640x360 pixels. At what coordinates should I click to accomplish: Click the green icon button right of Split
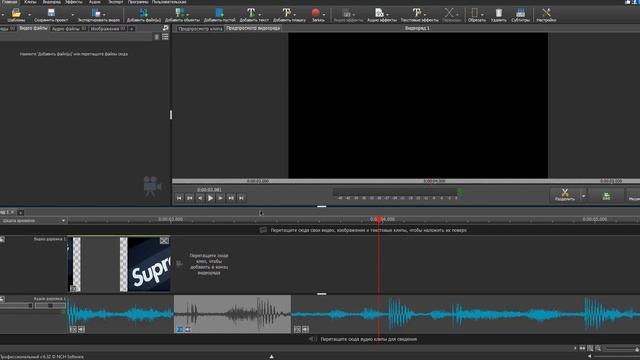click(x=606, y=196)
